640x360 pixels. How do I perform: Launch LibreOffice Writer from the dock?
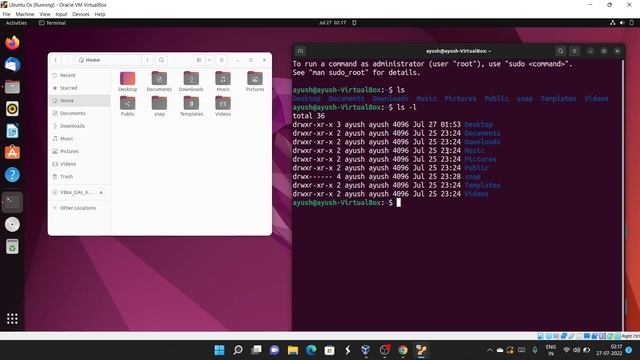pyautogui.click(x=12, y=131)
